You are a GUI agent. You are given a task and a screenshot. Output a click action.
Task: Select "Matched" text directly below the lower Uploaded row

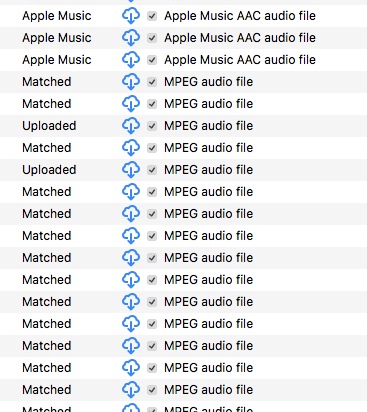(47, 192)
